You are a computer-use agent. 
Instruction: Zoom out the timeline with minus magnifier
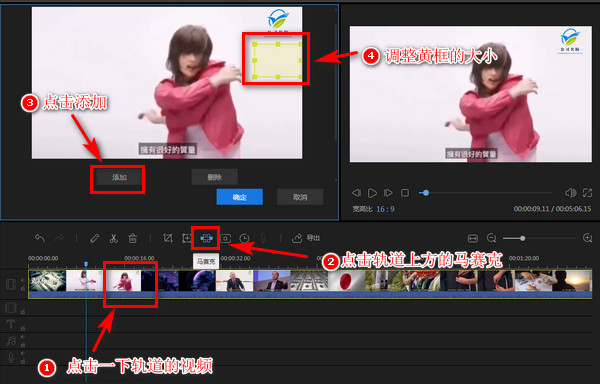point(492,238)
